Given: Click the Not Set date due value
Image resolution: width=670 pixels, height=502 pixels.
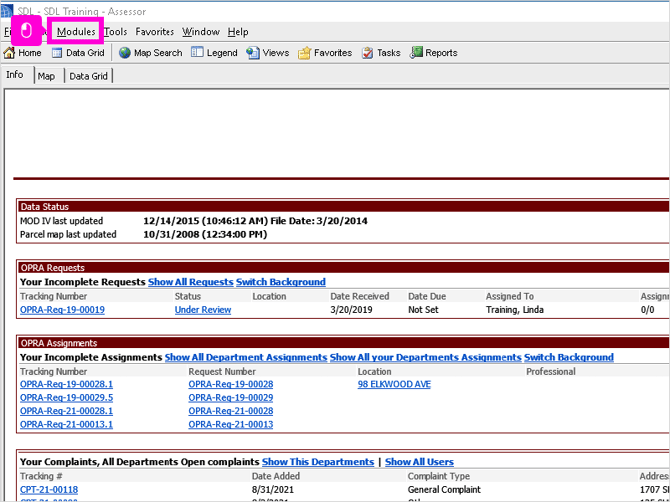Looking at the screenshot, I should pyautogui.click(x=423, y=310).
